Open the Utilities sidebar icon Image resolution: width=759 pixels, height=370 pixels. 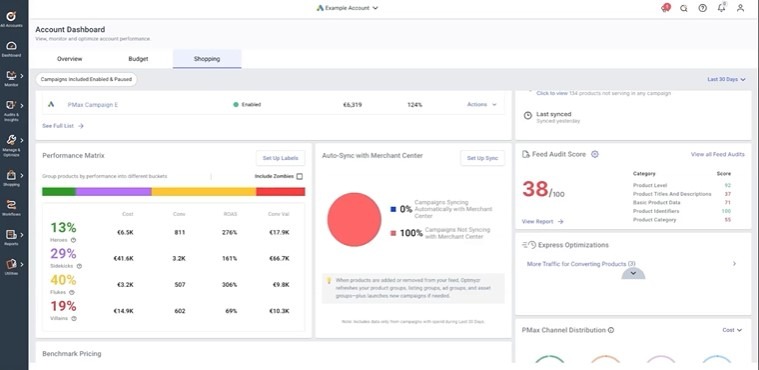click(x=11, y=267)
